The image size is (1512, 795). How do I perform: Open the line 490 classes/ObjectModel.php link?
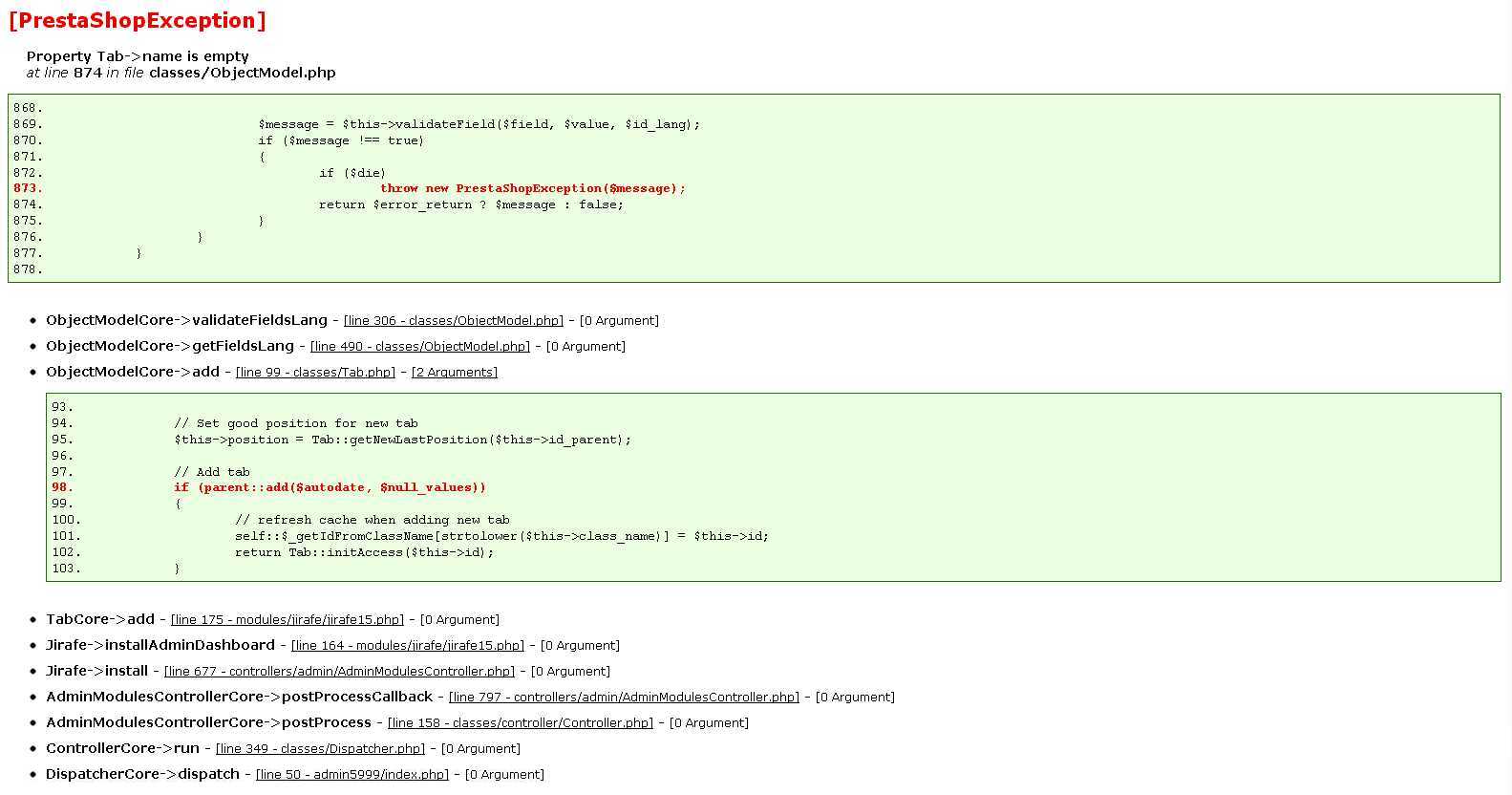(x=420, y=347)
